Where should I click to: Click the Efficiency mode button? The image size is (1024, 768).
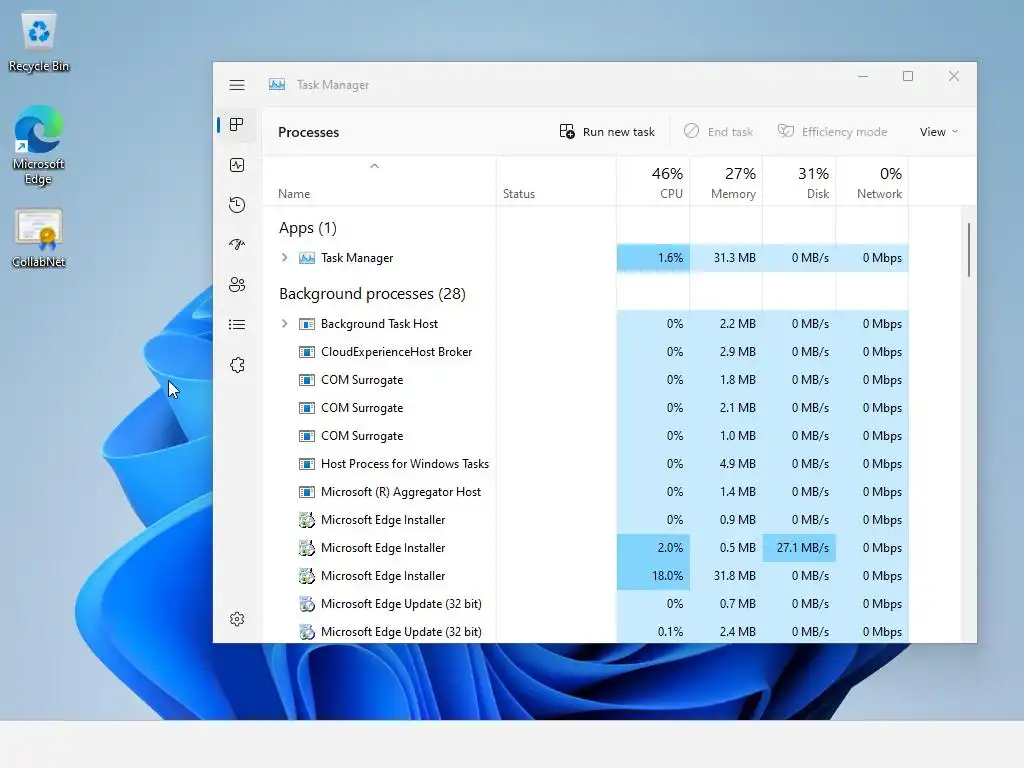point(832,132)
